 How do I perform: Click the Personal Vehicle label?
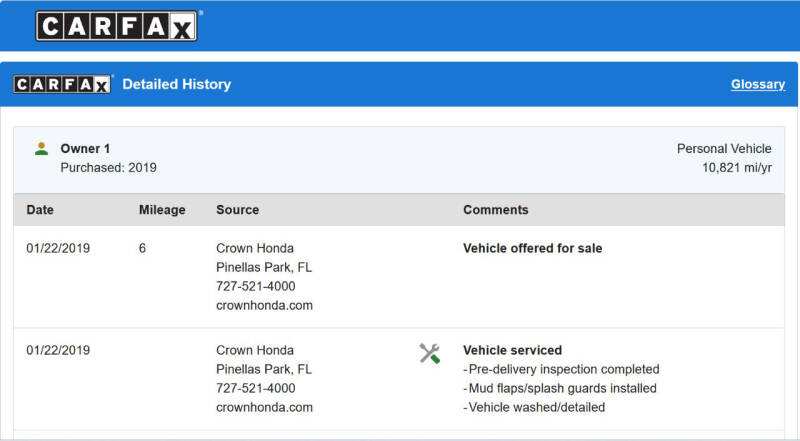click(x=724, y=149)
